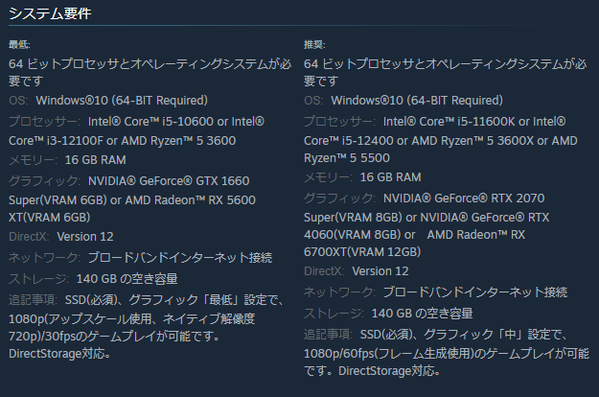Select Version 12 in the 最低 column
The height and width of the screenshot is (397, 599).
[85, 237]
